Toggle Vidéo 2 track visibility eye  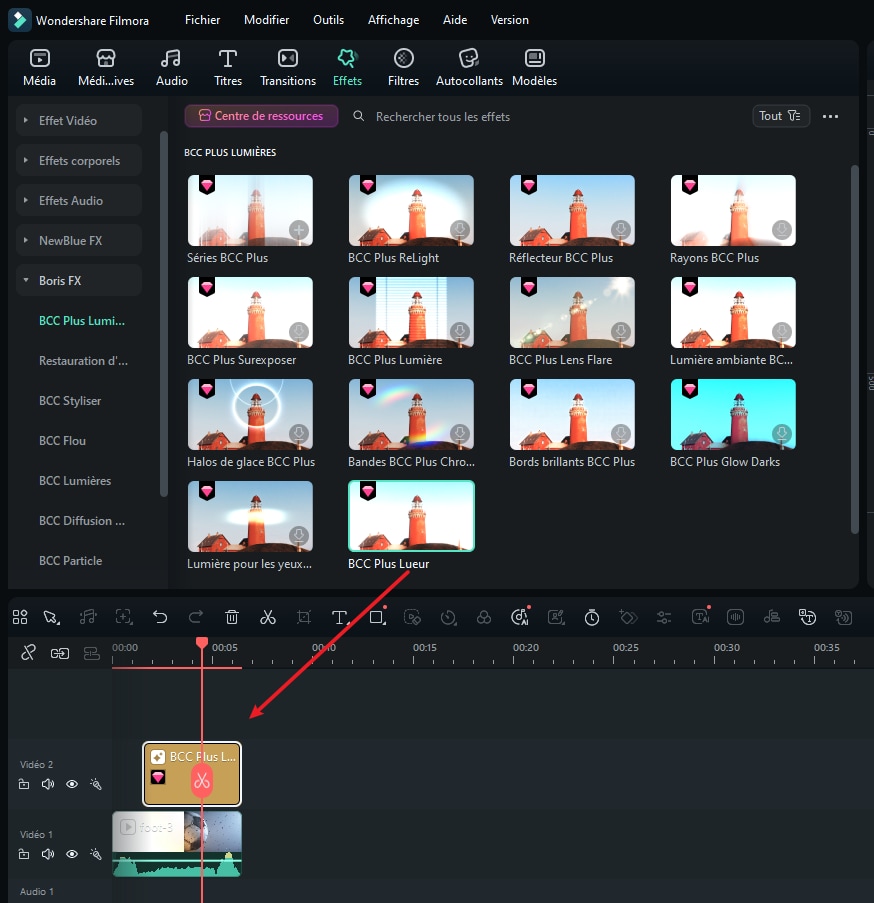point(72,784)
